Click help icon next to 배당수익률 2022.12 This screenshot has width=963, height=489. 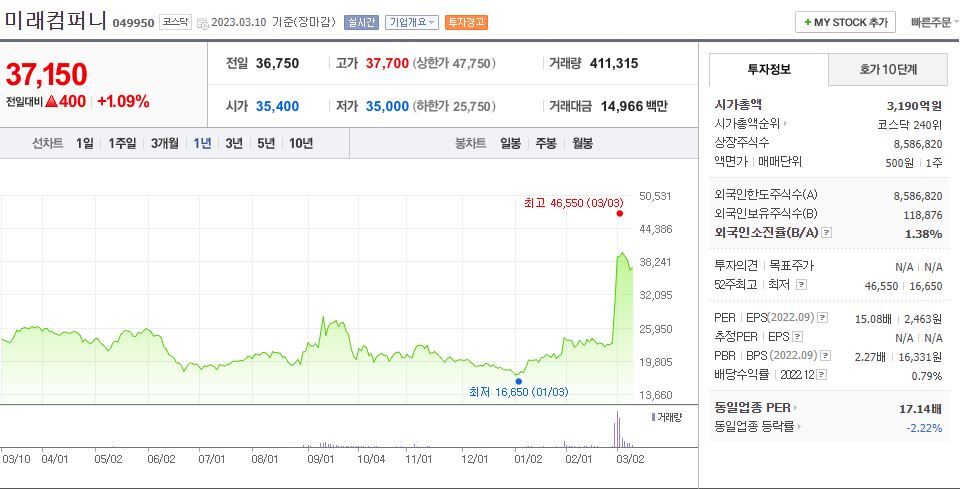(x=822, y=375)
